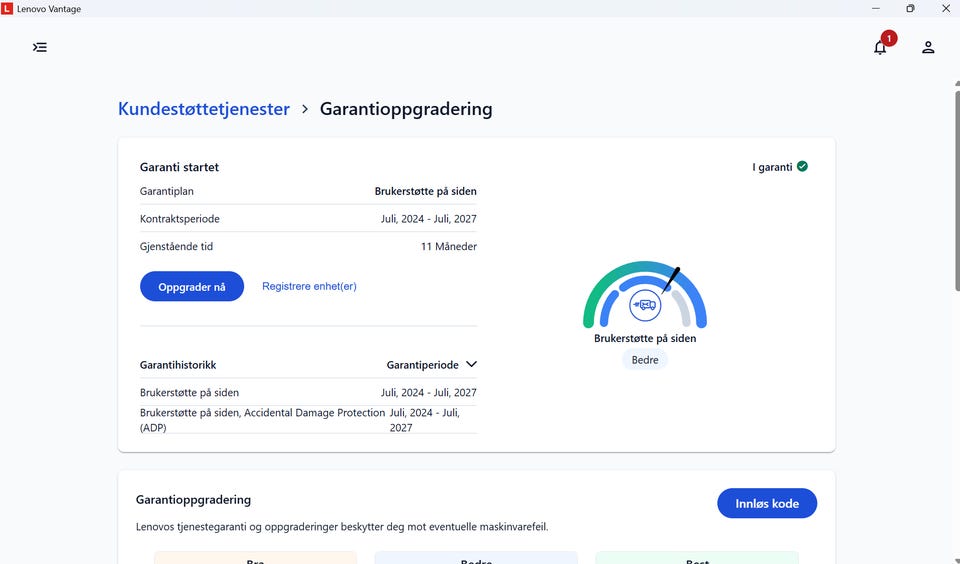Click the Garantioppgradering section heading
The image size is (960, 564).
[193, 500]
